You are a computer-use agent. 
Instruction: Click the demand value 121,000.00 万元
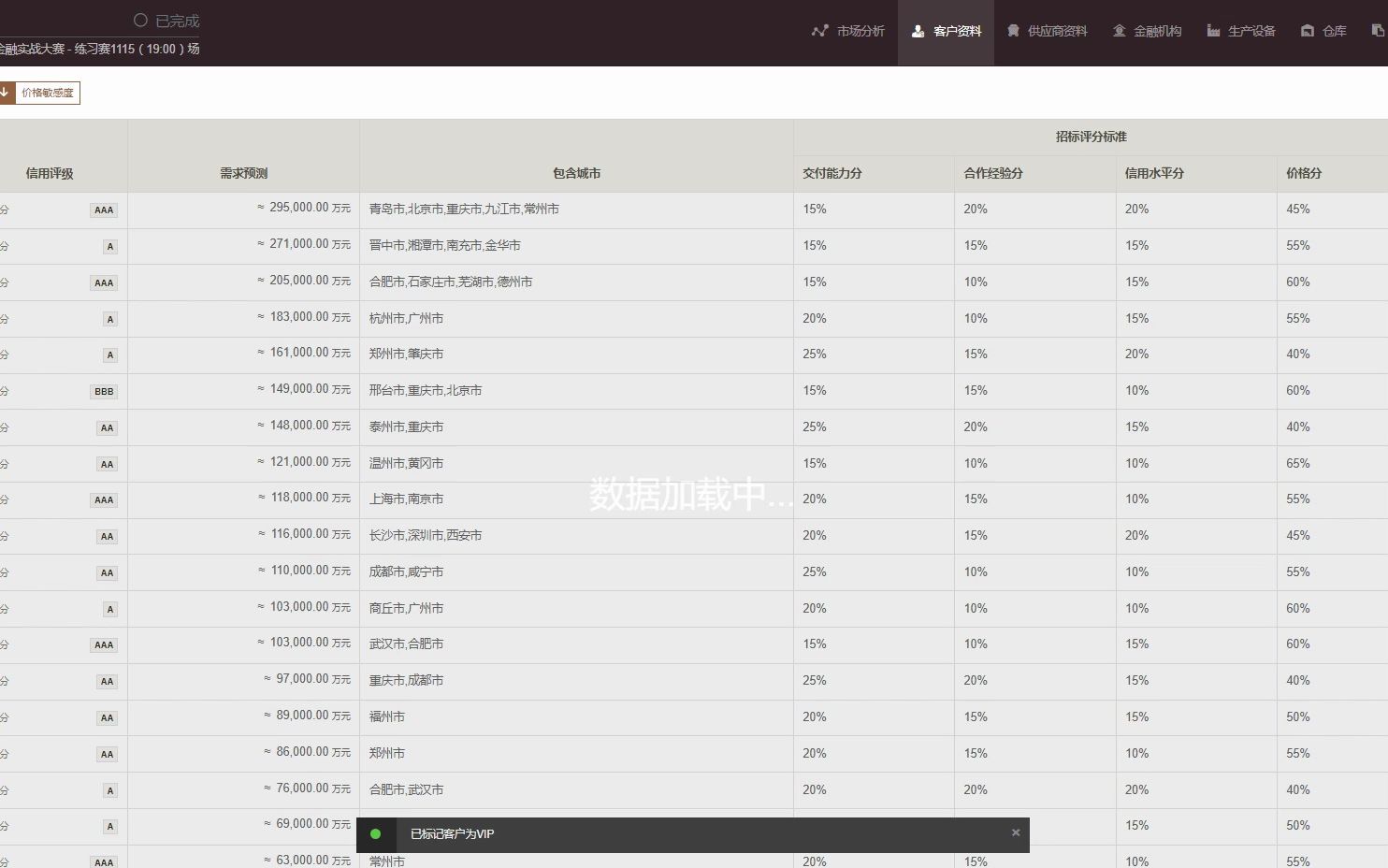pyautogui.click(x=304, y=462)
